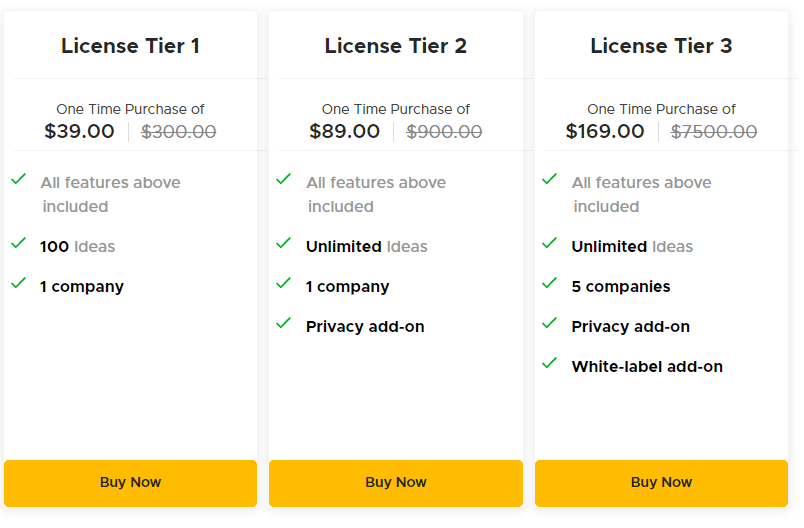Click the crossed-out $900.00 price
804x528 pixels.
444,131
